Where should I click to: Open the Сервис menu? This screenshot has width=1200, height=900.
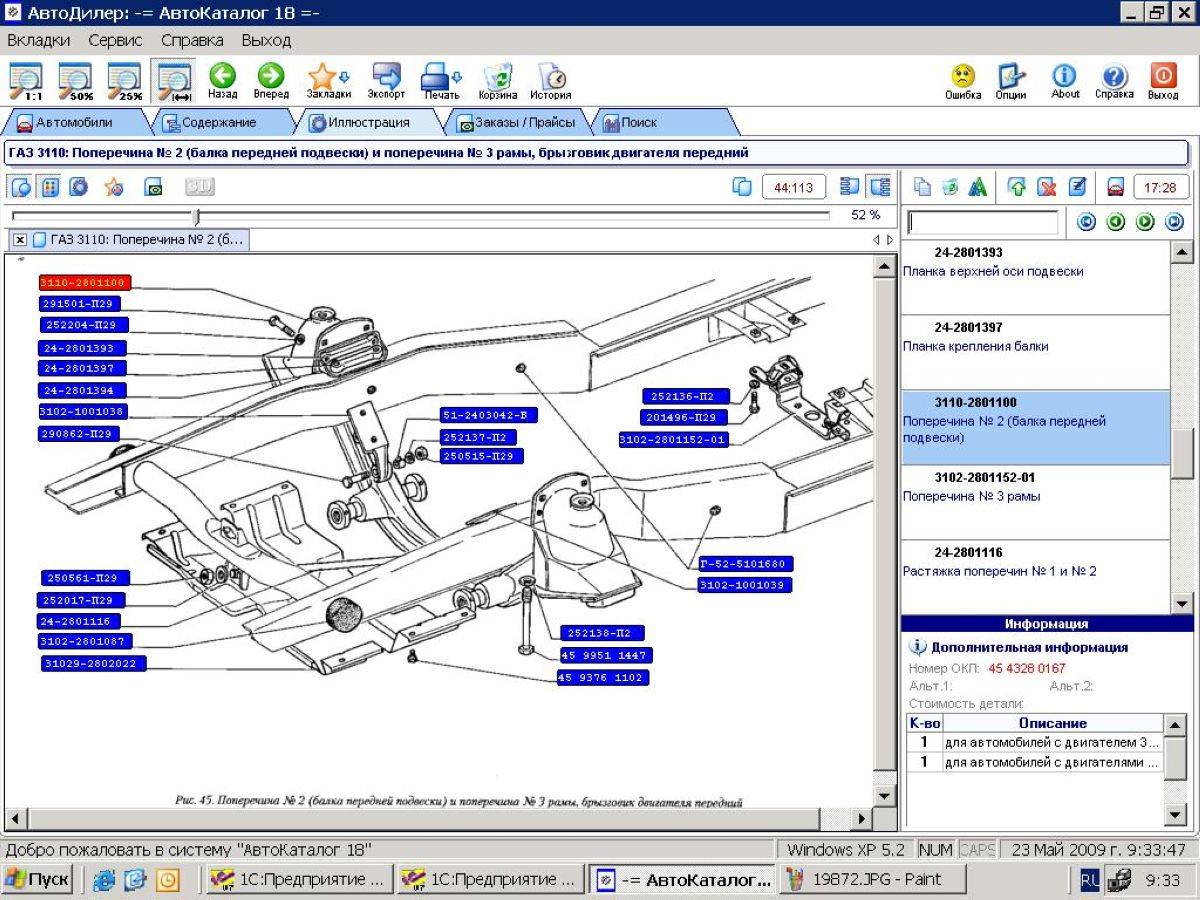tap(115, 41)
